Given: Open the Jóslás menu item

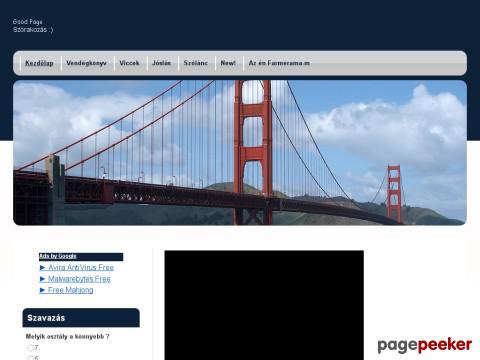Looking at the screenshot, I should (x=162, y=63).
